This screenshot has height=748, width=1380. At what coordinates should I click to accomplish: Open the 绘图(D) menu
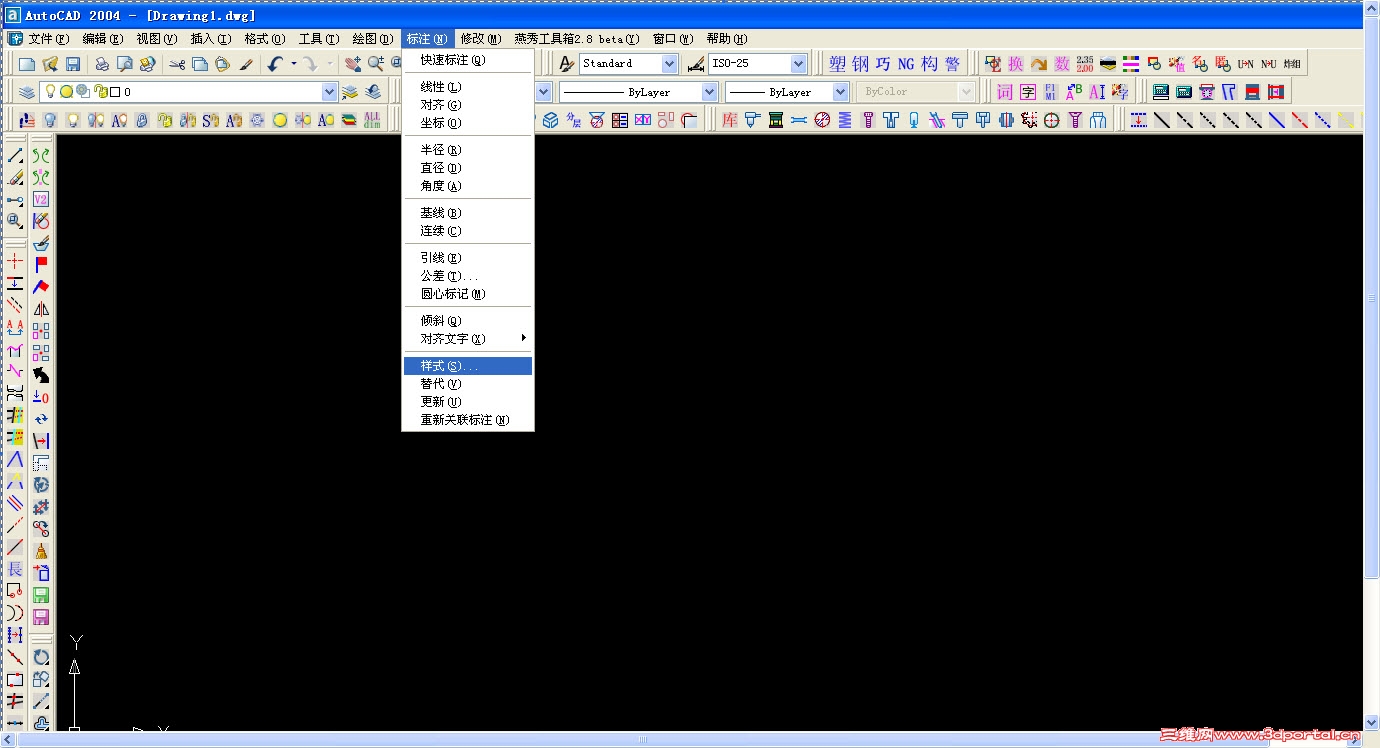click(373, 39)
